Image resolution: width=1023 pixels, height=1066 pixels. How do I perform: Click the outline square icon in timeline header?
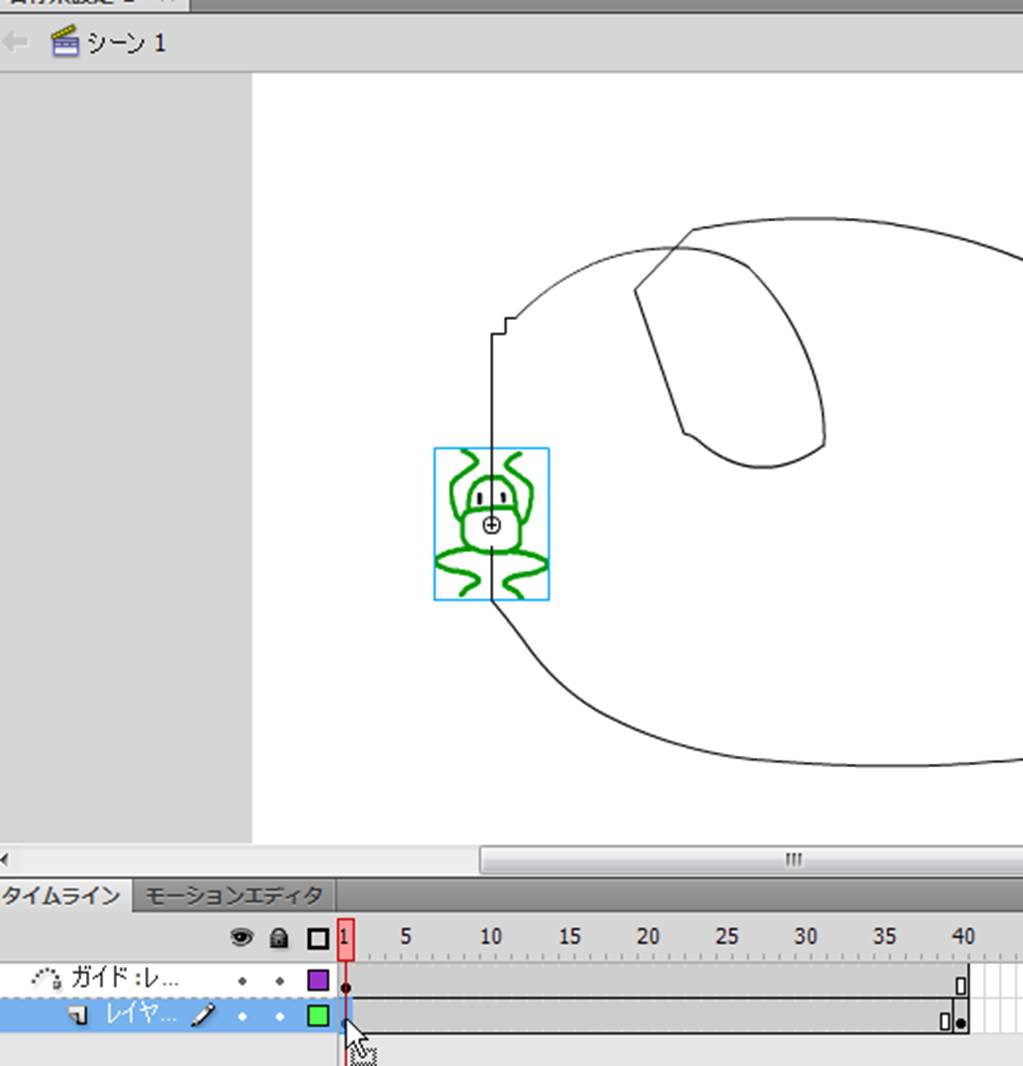click(318, 938)
